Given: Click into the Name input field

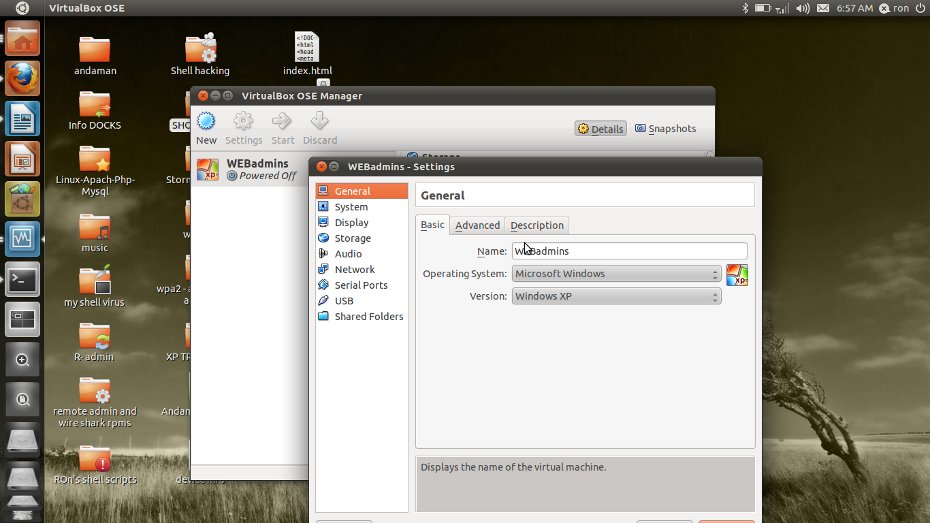Looking at the screenshot, I should (629, 251).
